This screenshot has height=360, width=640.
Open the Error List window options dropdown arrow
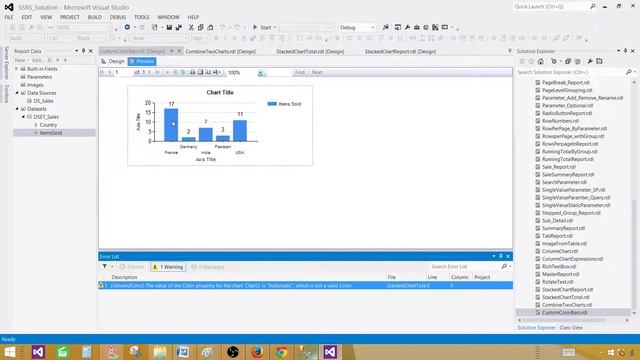tap(494, 256)
